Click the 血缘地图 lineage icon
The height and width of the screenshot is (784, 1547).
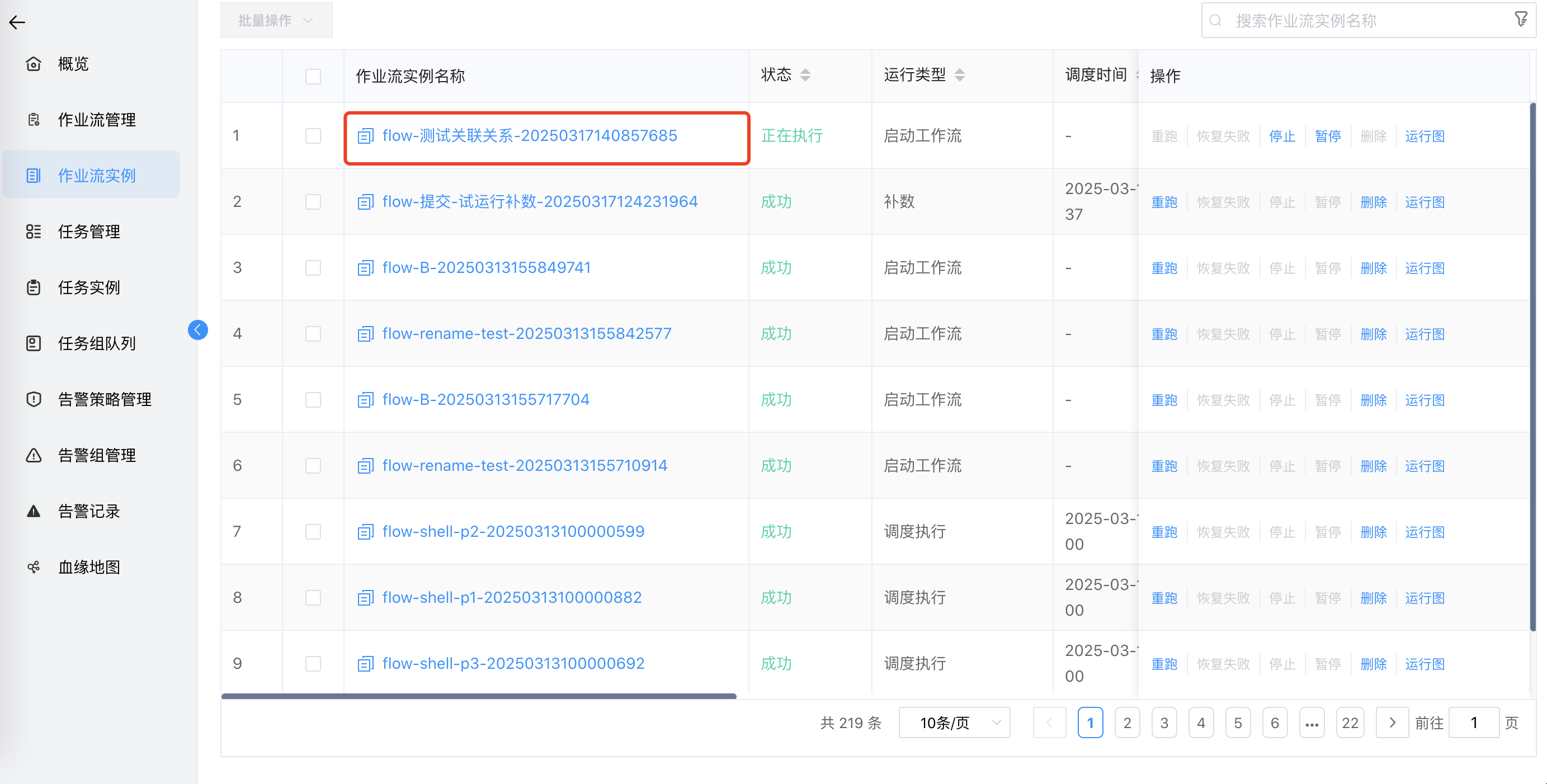(34, 566)
